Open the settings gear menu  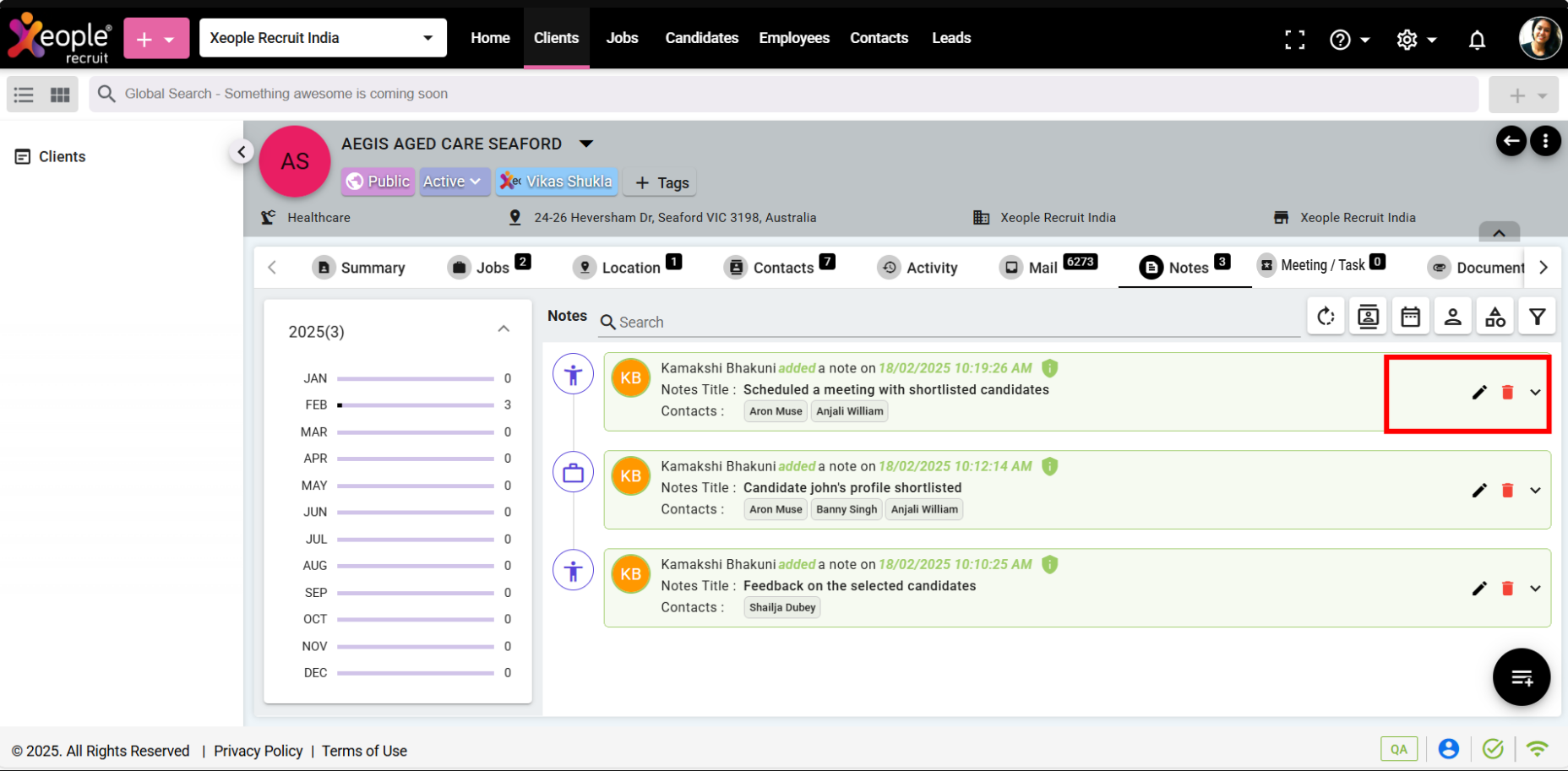(1416, 40)
